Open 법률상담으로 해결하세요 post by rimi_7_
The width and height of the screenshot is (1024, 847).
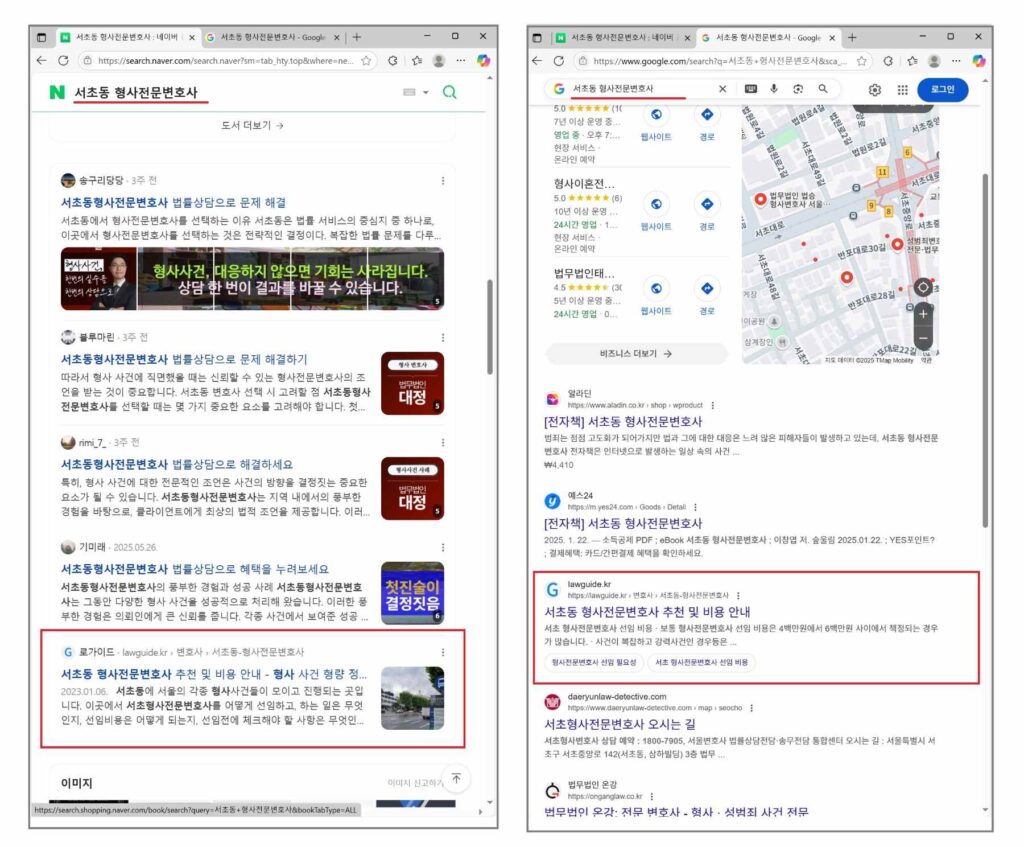point(177,464)
